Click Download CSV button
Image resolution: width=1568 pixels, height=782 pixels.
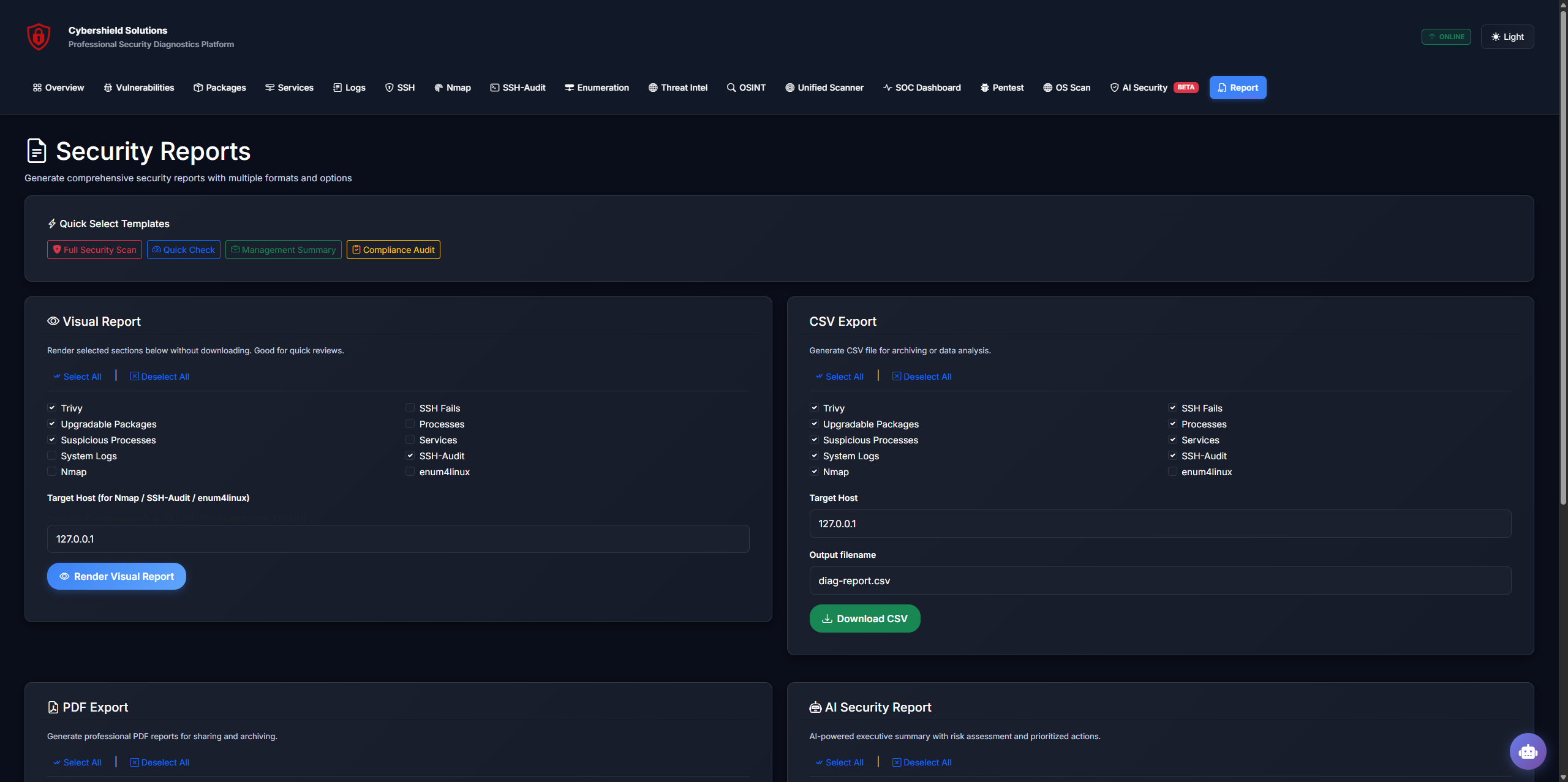[x=864, y=618]
